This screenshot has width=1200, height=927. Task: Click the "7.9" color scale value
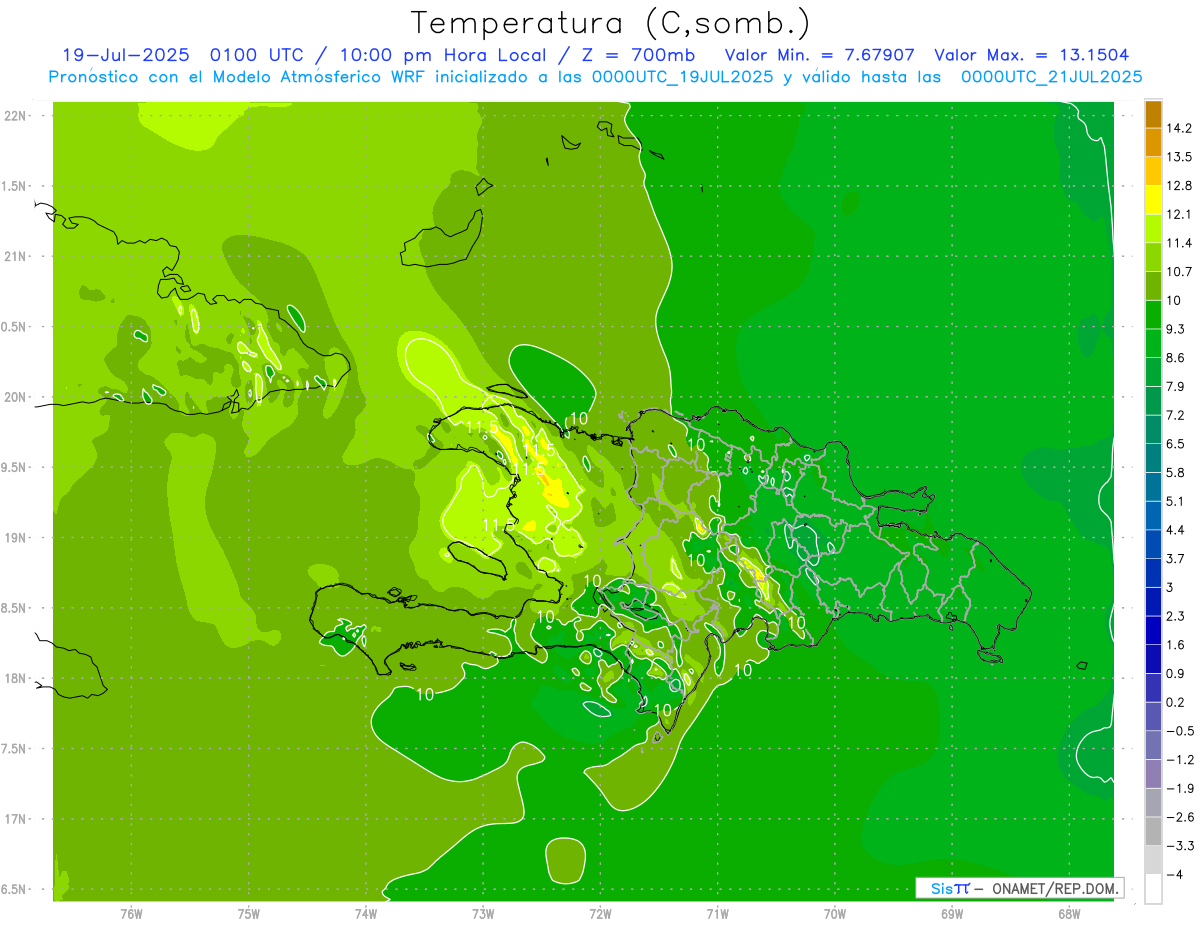[1176, 386]
